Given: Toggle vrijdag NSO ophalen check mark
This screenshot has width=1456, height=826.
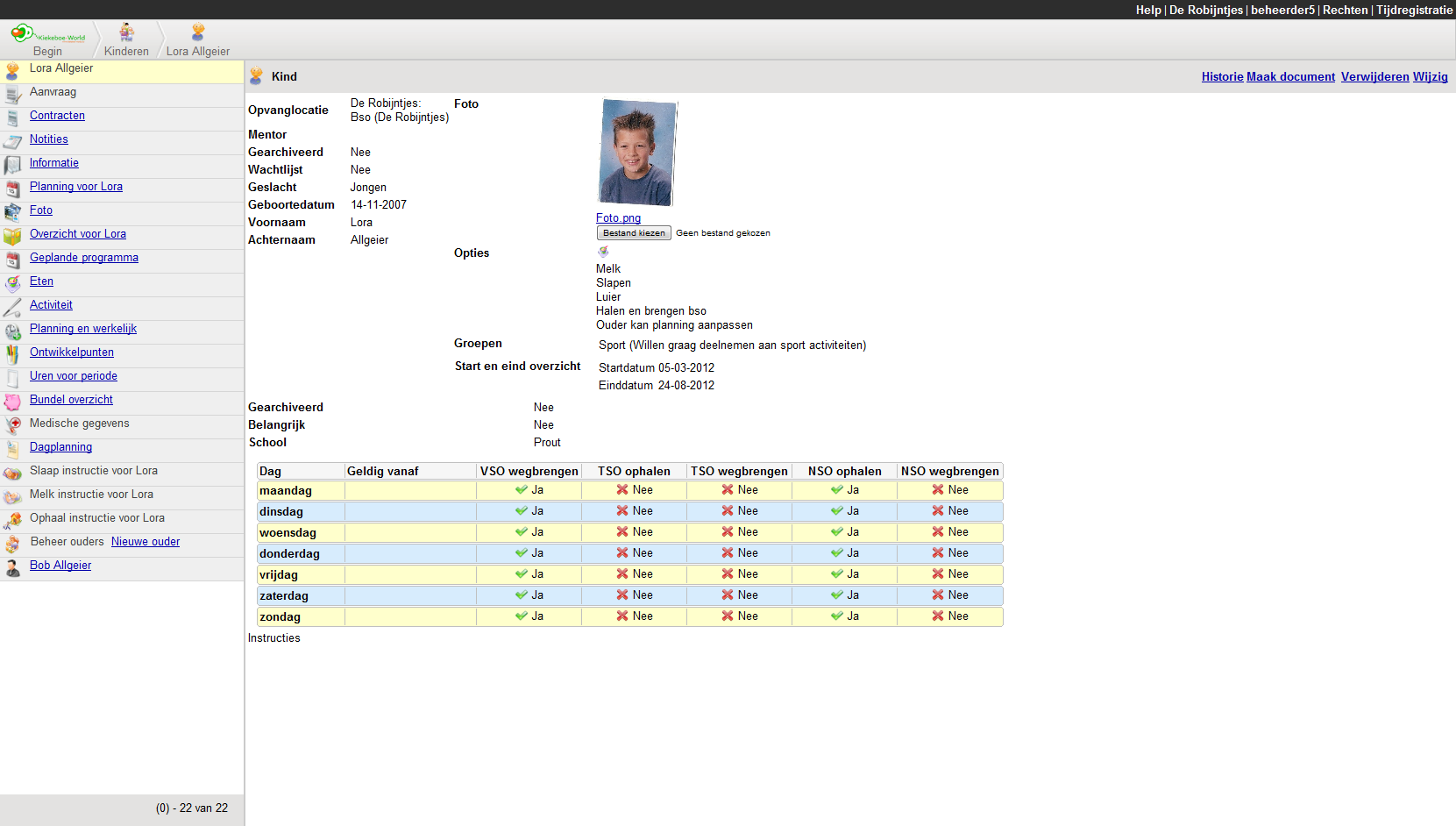Looking at the screenshot, I should [x=837, y=574].
